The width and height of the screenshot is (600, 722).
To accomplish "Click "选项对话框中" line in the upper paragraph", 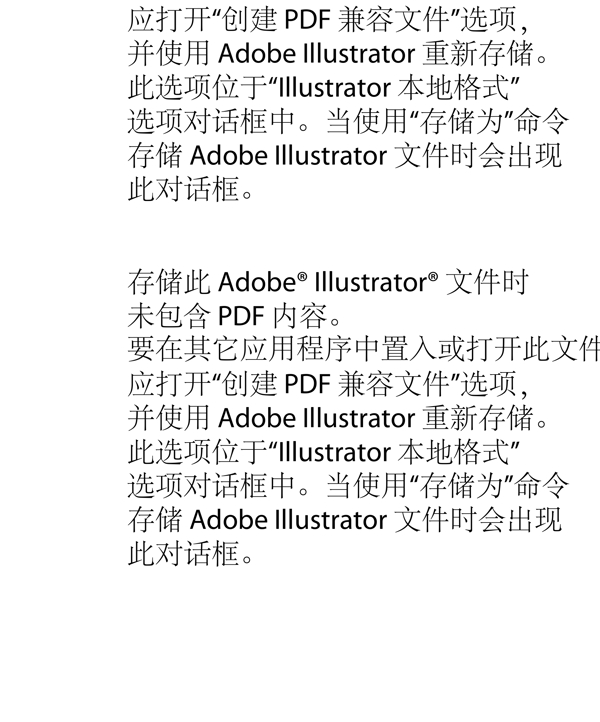I will tap(349, 121).
